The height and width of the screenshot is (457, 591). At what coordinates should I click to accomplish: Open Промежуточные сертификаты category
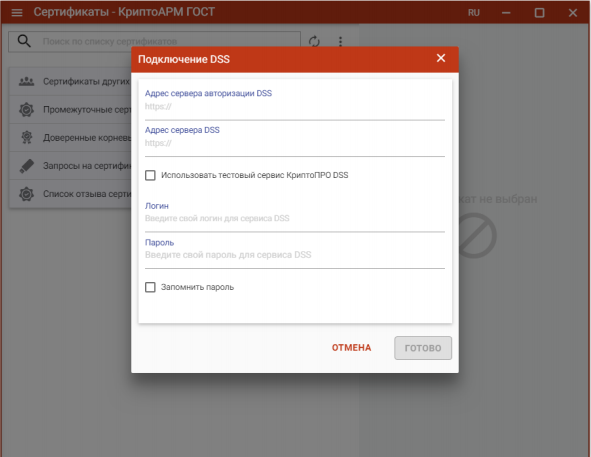(70, 110)
